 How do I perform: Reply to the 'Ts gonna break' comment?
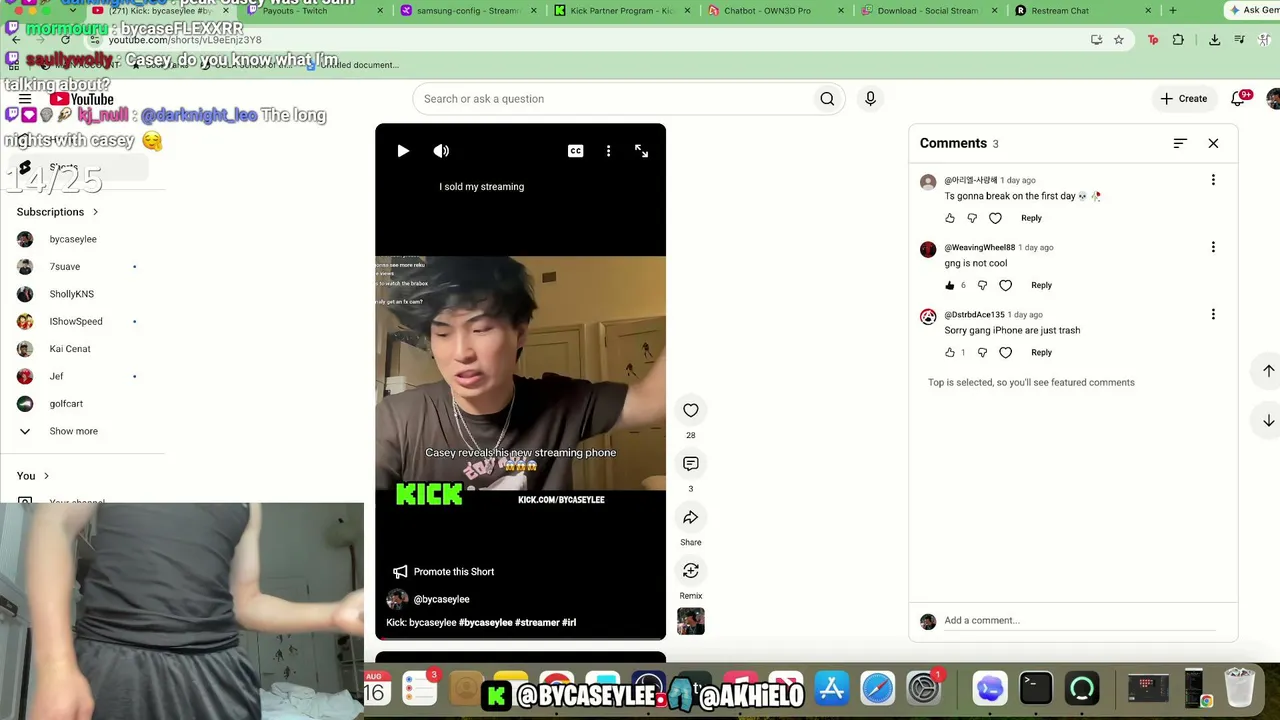(1031, 218)
